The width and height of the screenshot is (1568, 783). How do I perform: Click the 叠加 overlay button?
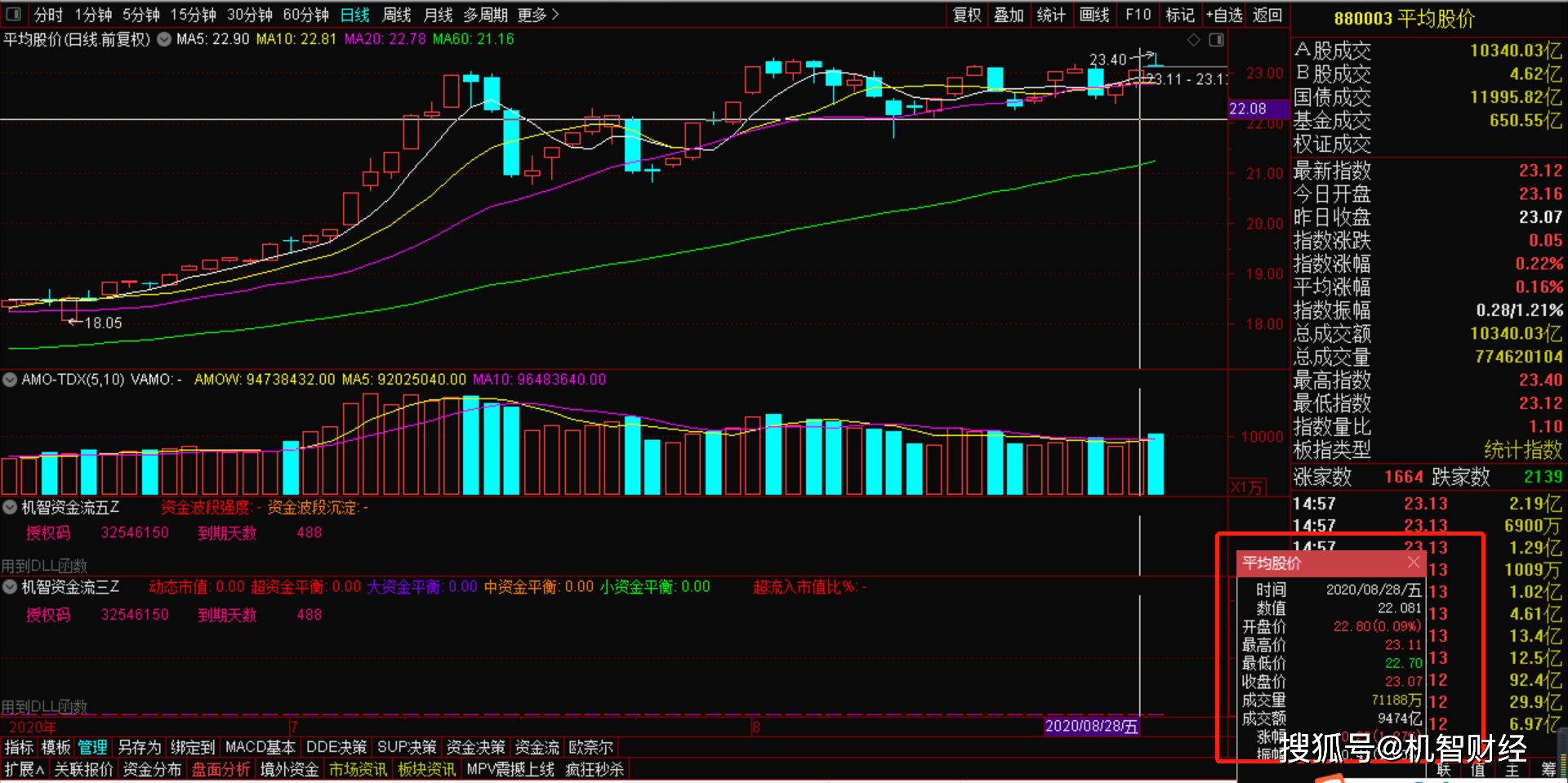[x=1009, y=15]
